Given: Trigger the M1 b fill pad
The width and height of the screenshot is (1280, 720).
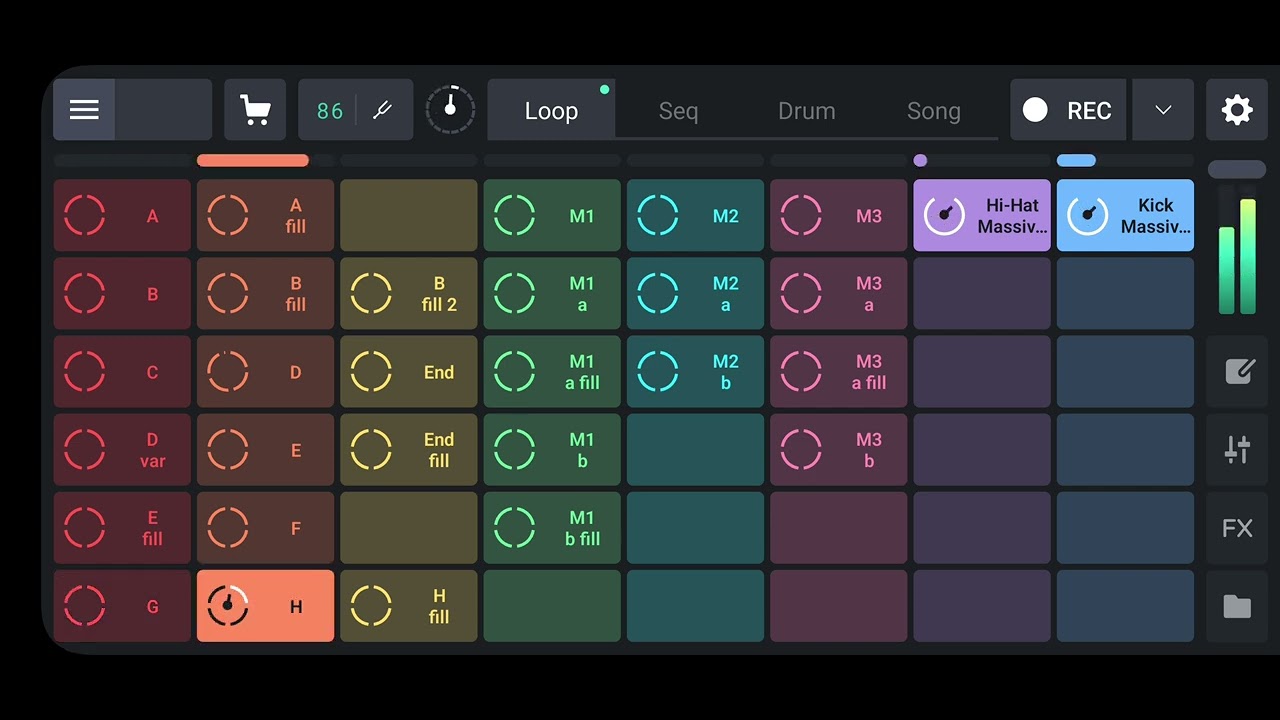Looking at the screenshot, I should pos(552,527).
